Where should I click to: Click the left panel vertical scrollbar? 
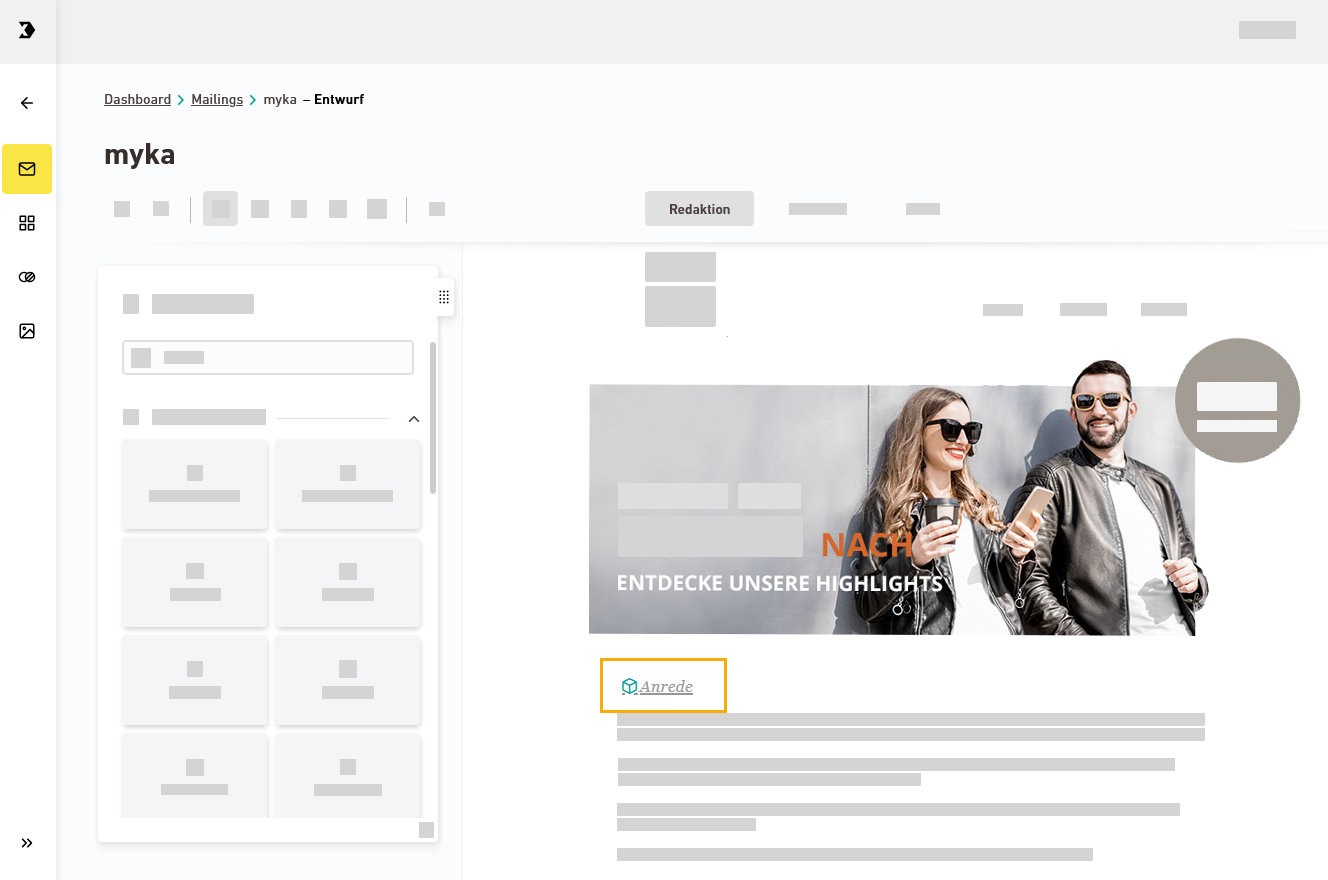tap(433, 418)
